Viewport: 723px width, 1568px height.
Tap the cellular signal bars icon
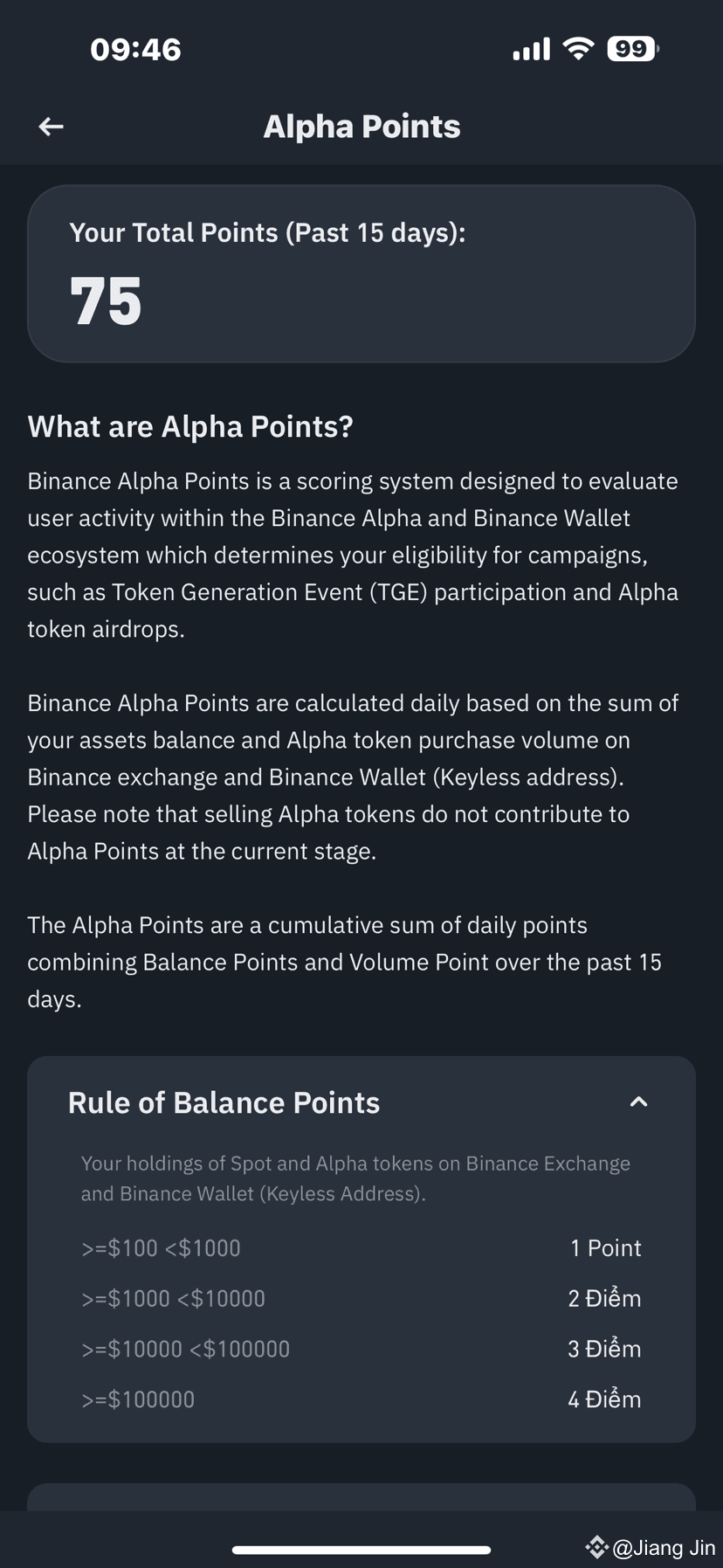tap(531, 50)
